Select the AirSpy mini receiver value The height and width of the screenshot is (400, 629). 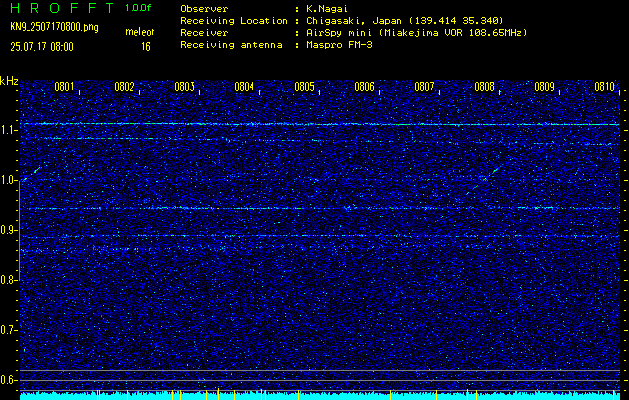coord(416,33)
